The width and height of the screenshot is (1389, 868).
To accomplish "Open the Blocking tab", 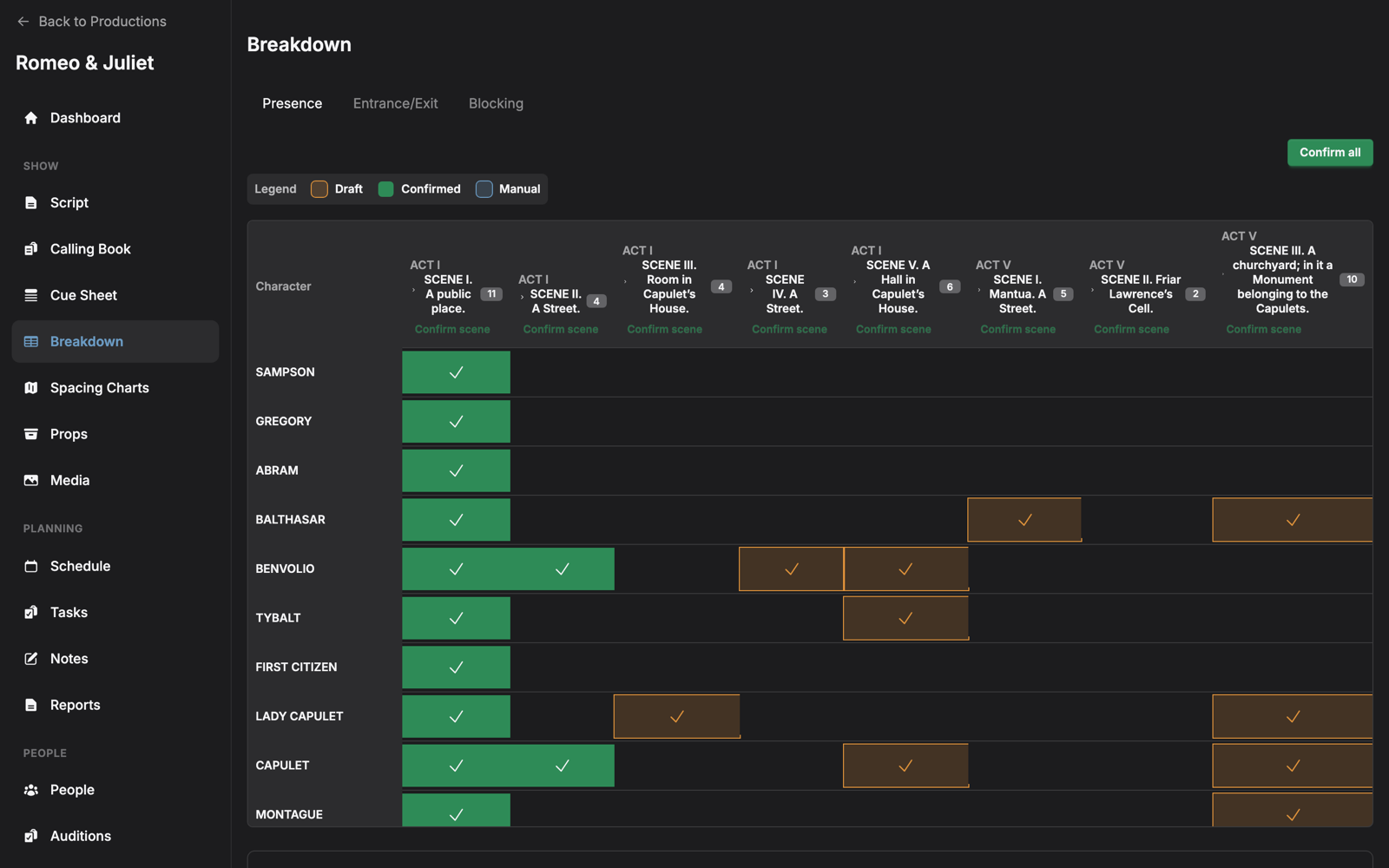I will click(x=496, y=103).
